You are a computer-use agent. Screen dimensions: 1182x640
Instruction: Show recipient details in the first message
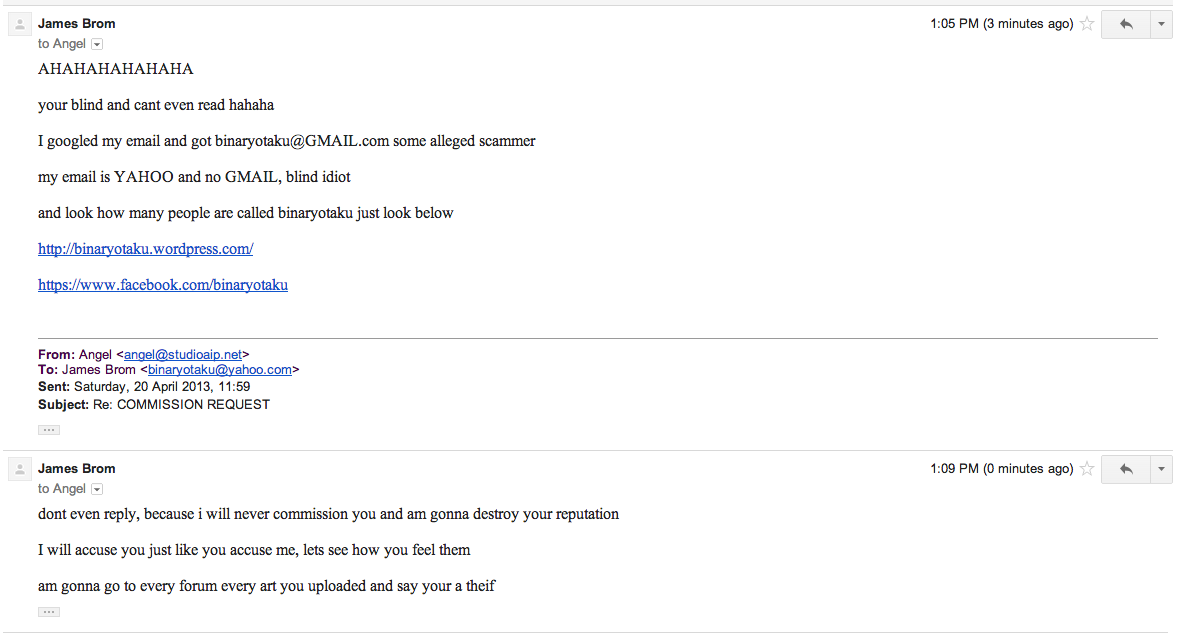pos(97,44)
